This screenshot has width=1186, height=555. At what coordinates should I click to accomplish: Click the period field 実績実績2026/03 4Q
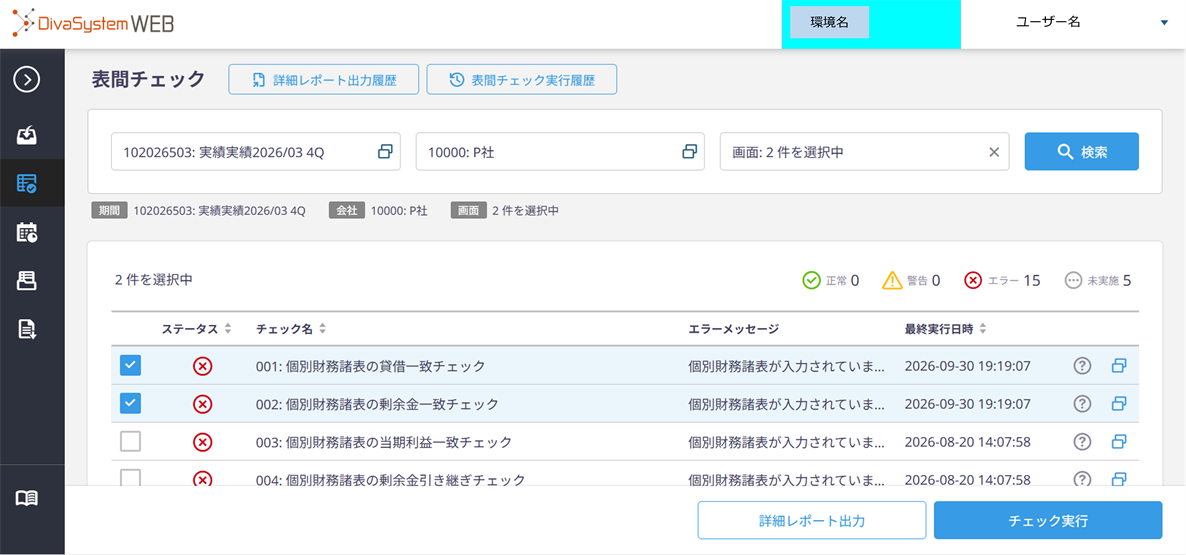point(256,152)
